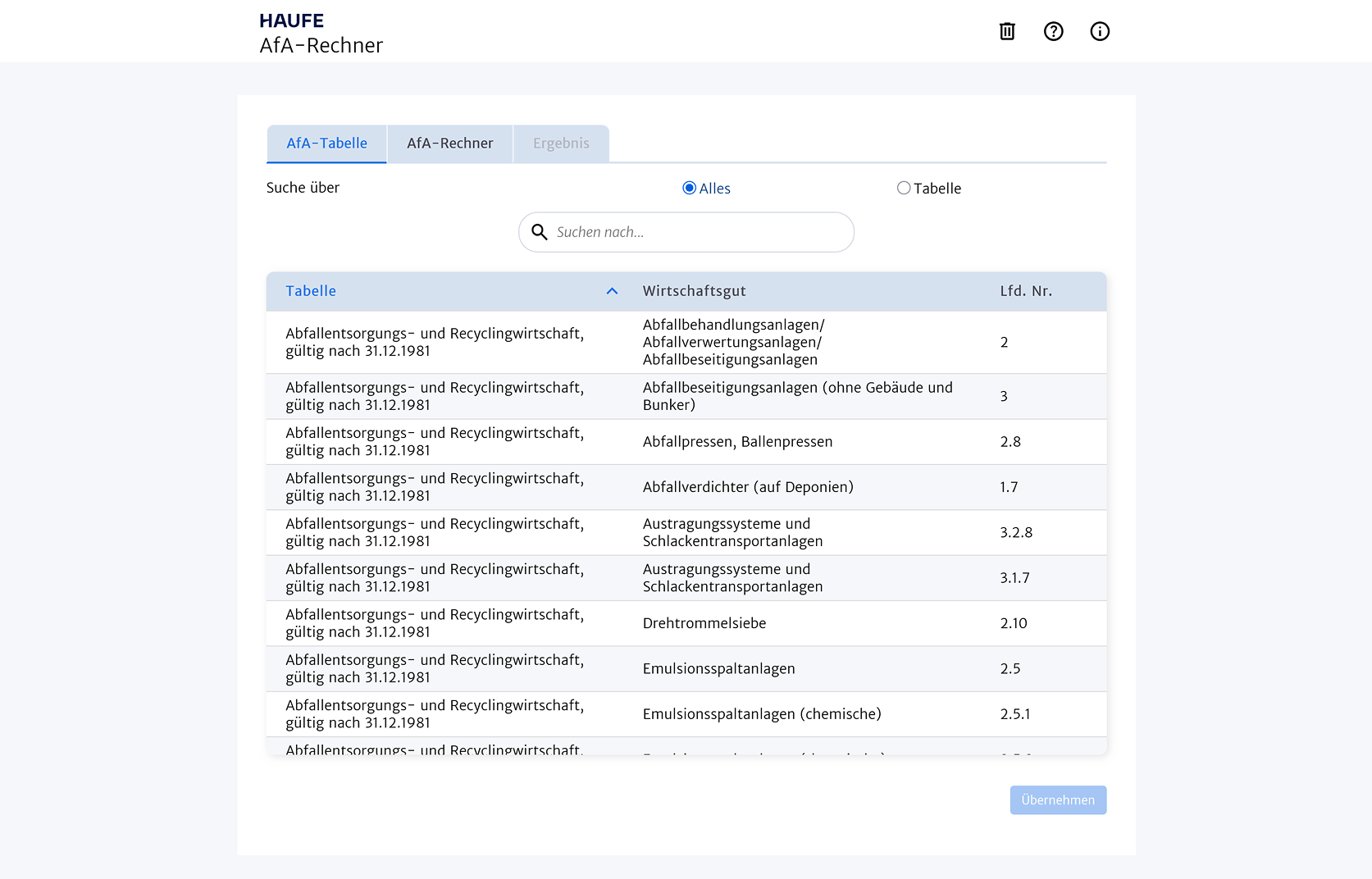The width and height of the screenshot is (1372, 879).
Task: Click Lfd. Nr. value 2.5.1
Action: point(1015,714)
